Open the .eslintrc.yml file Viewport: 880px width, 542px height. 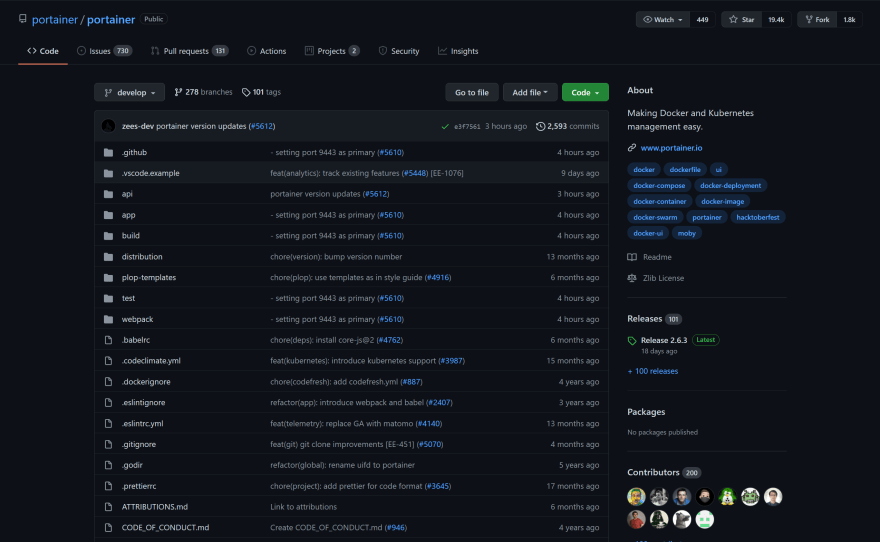coord(143,424)
